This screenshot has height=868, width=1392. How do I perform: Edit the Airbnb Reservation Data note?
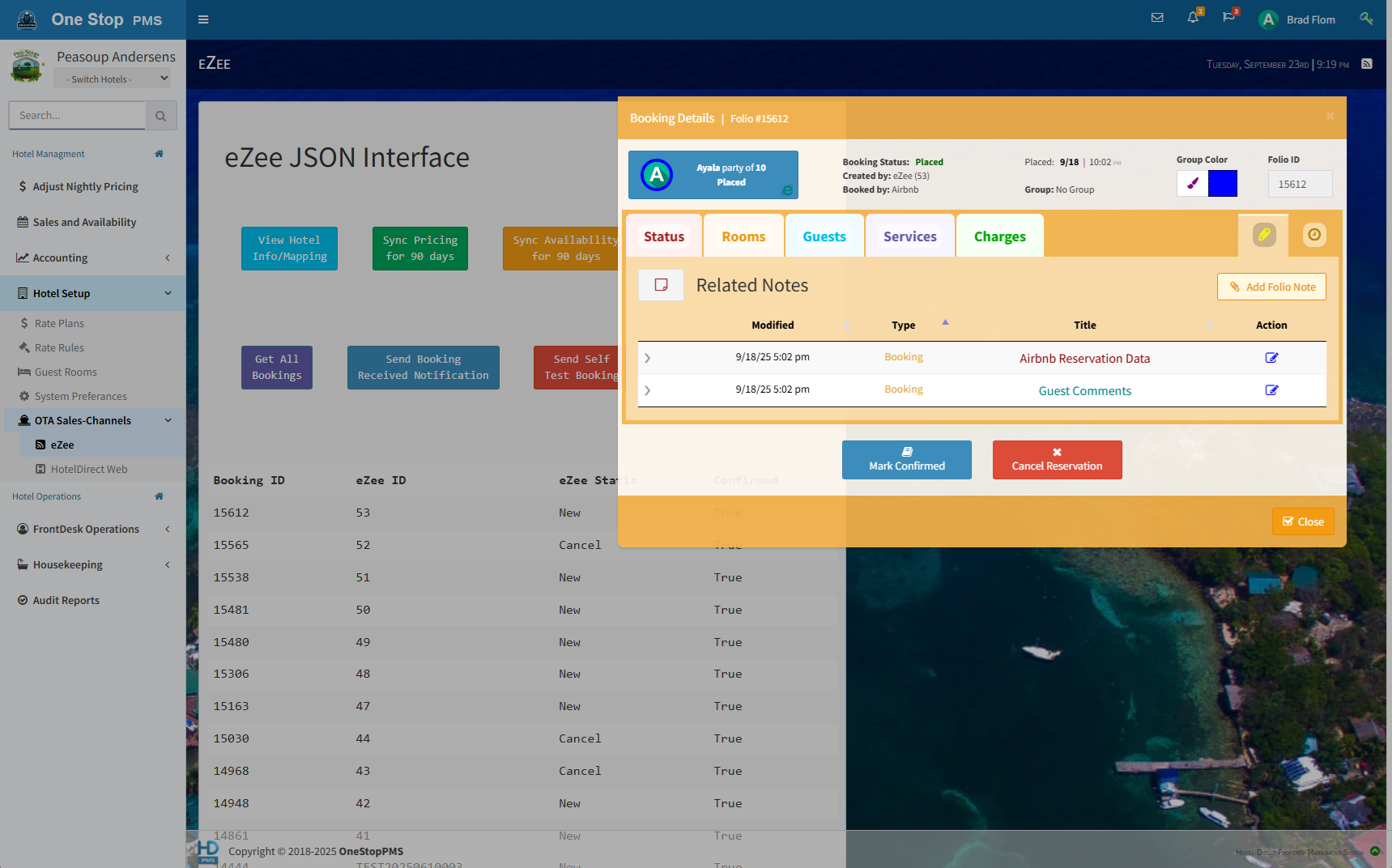pyautogui.click(x=1271, y=358)
